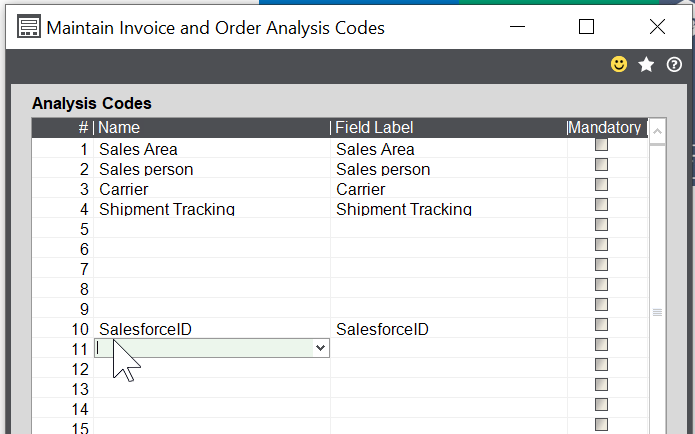Click the vertical scrollbar thumb grip
The image size is (695, 434).
657,312
